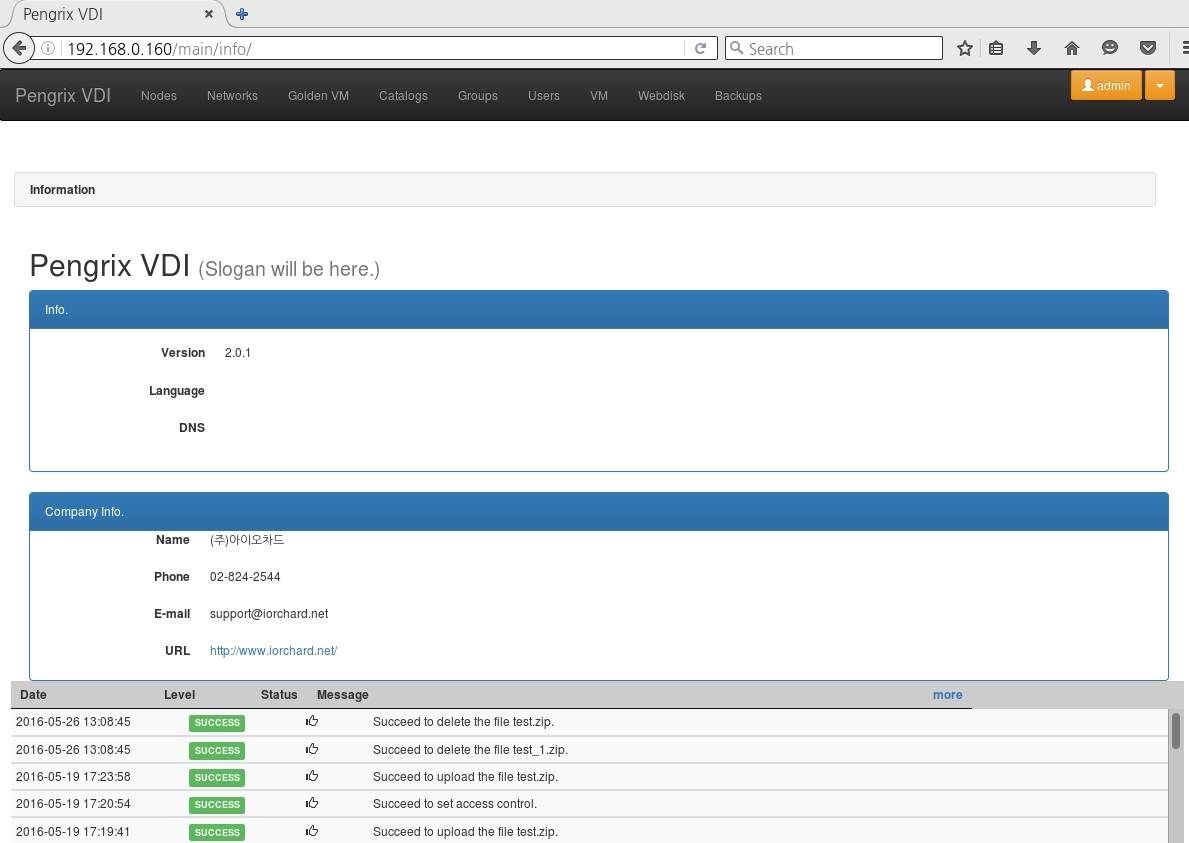Click the DNS field label
This screenshot has height=843, width=1189.
click(192, 428)
